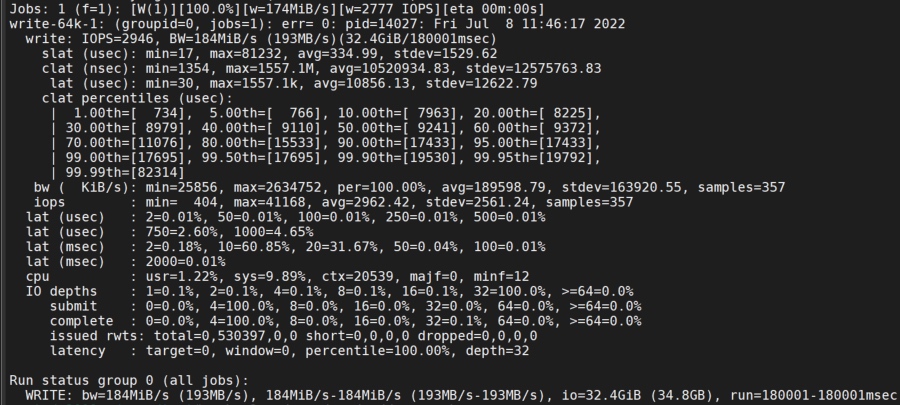
Task: Click the lat (usec) 750=2.60% line
Action: point(169,232)
